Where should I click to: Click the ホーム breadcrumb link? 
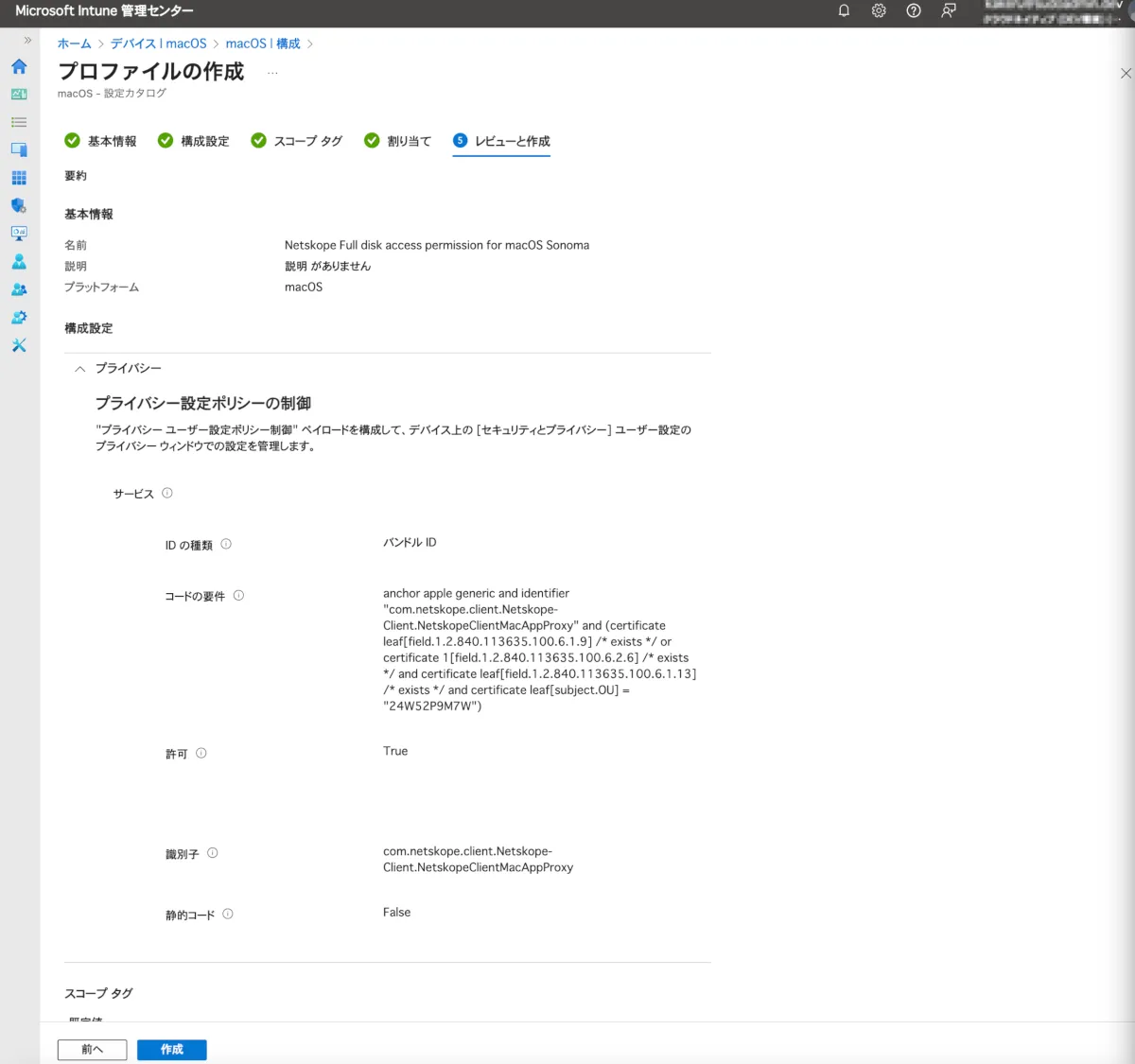(74, 44)
